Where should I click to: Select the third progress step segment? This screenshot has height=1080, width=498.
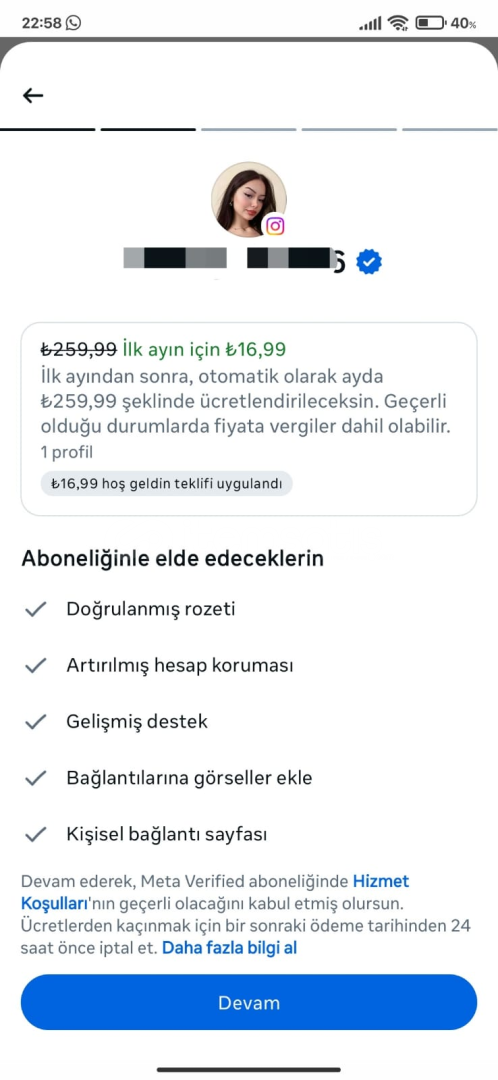tap(249, 129)
